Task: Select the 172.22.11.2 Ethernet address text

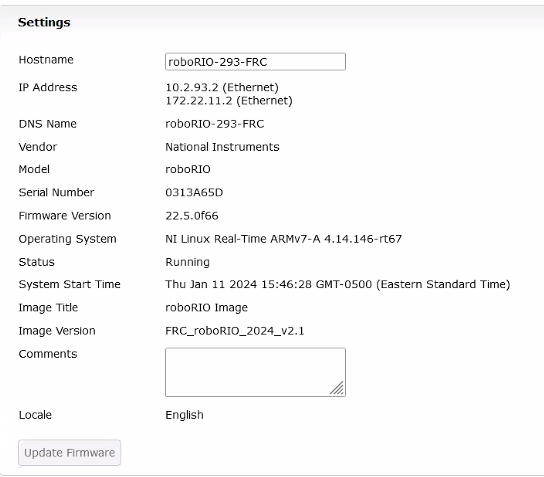Action: 229,101
